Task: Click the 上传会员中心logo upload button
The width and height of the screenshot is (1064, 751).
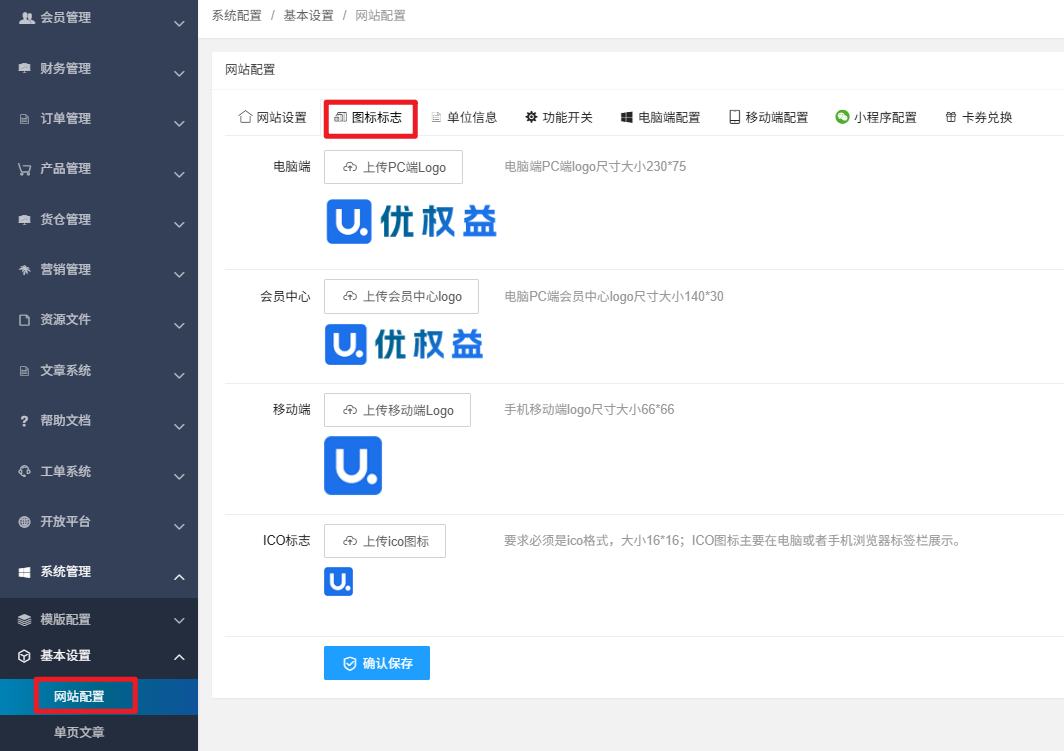Action: click(401, 296)
